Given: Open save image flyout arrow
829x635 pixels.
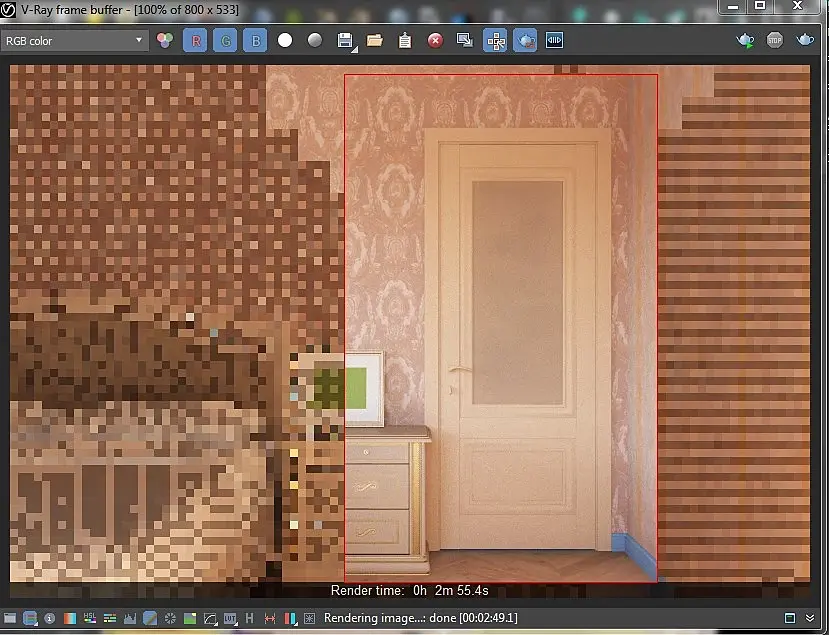Looking at the screenshot, I should point(355,50).
